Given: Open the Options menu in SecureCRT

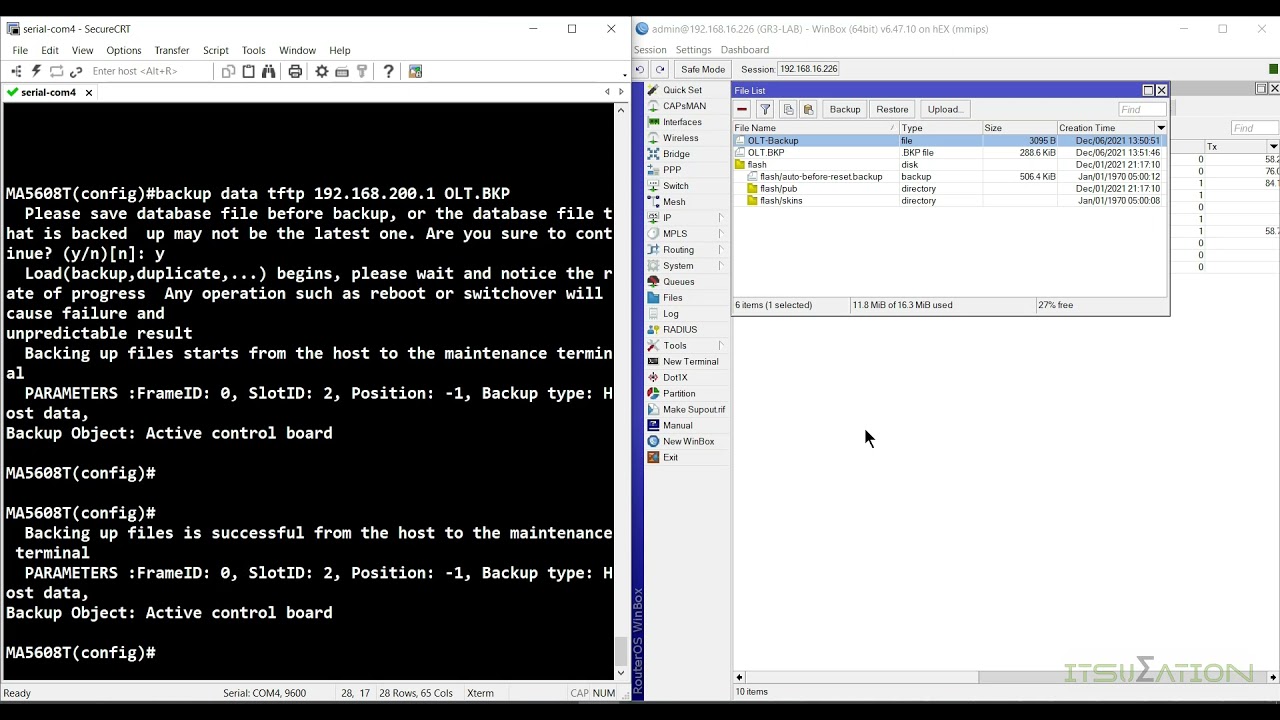Looking at the screenshot, I should (x=124, y=50).
